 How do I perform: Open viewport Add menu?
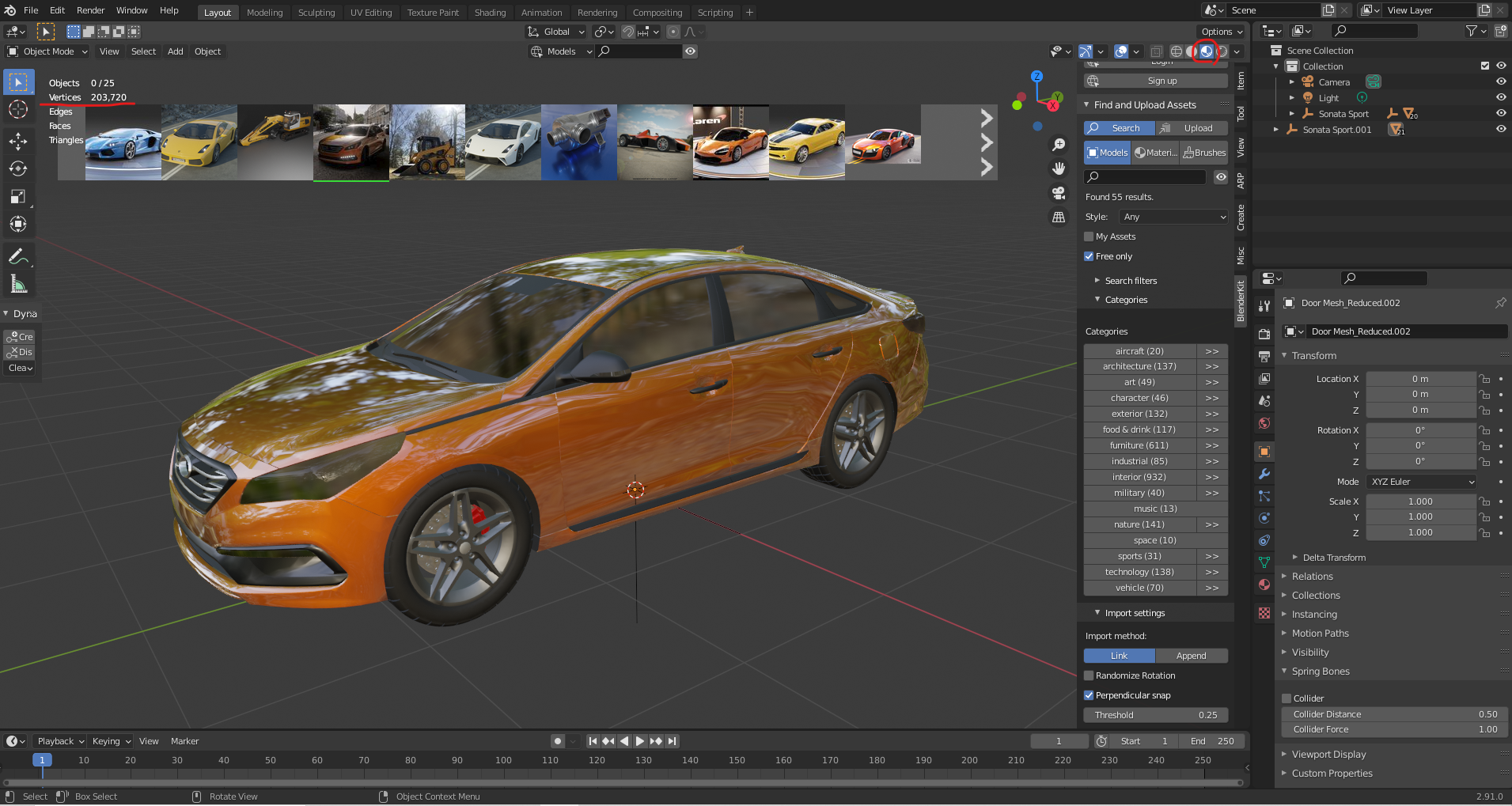(x=176, y=51)
